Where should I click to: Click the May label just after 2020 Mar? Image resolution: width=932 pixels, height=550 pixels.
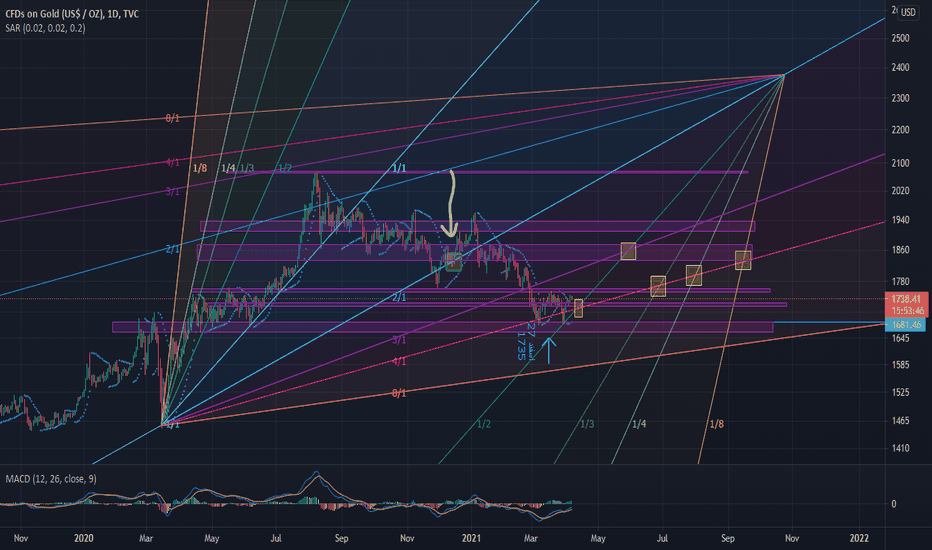(x=212, y=538)
